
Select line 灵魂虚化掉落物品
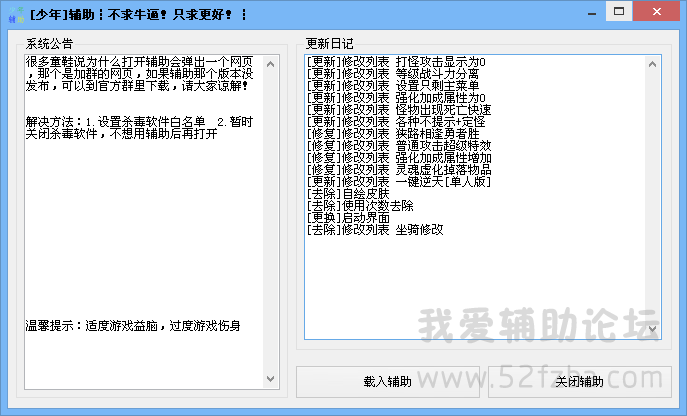click(x=399, y=169)
